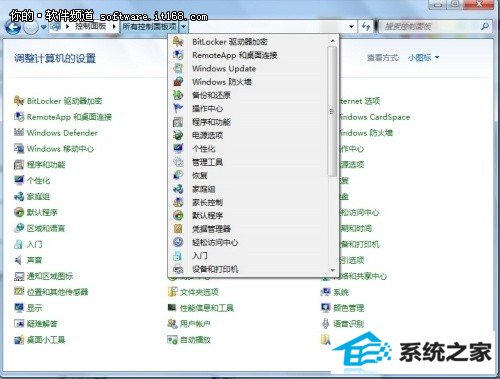The image size is (500, 379).
Task: Open the 网络和共享中心 link
Action: (363, 276)
